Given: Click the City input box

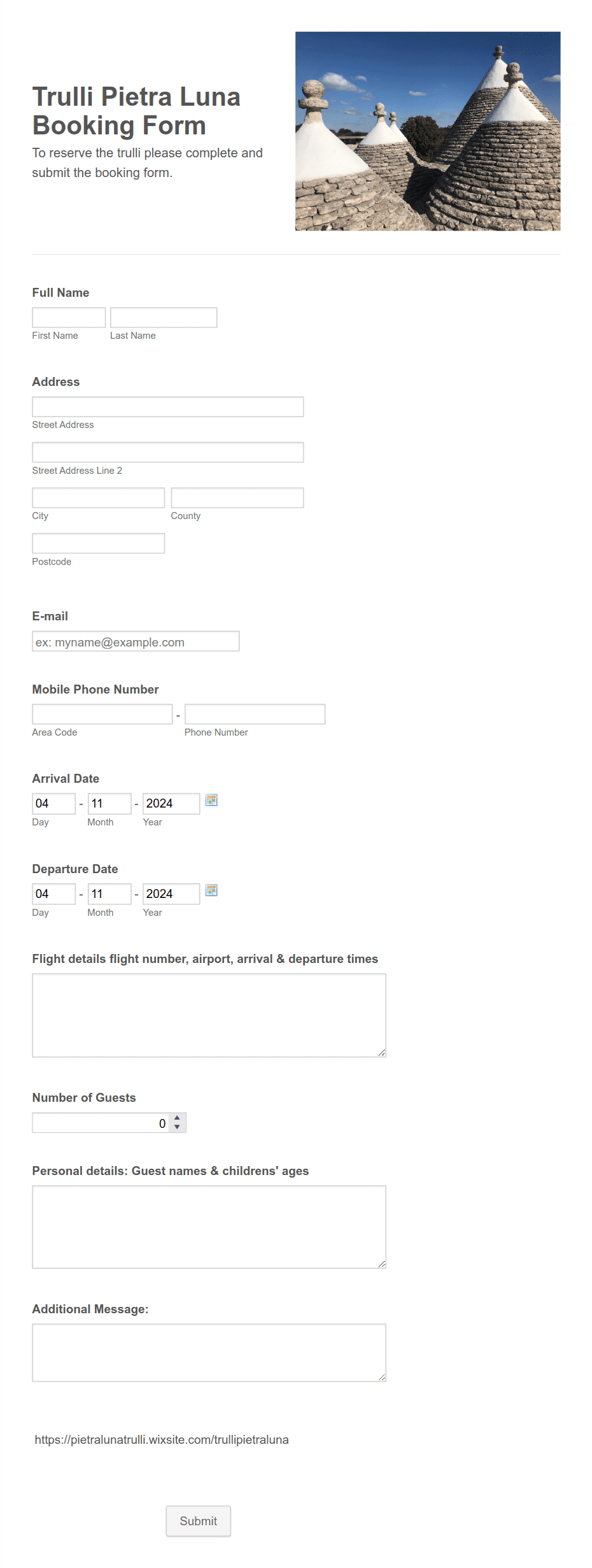Looking at the screenshot, I should tap(99, 498).
